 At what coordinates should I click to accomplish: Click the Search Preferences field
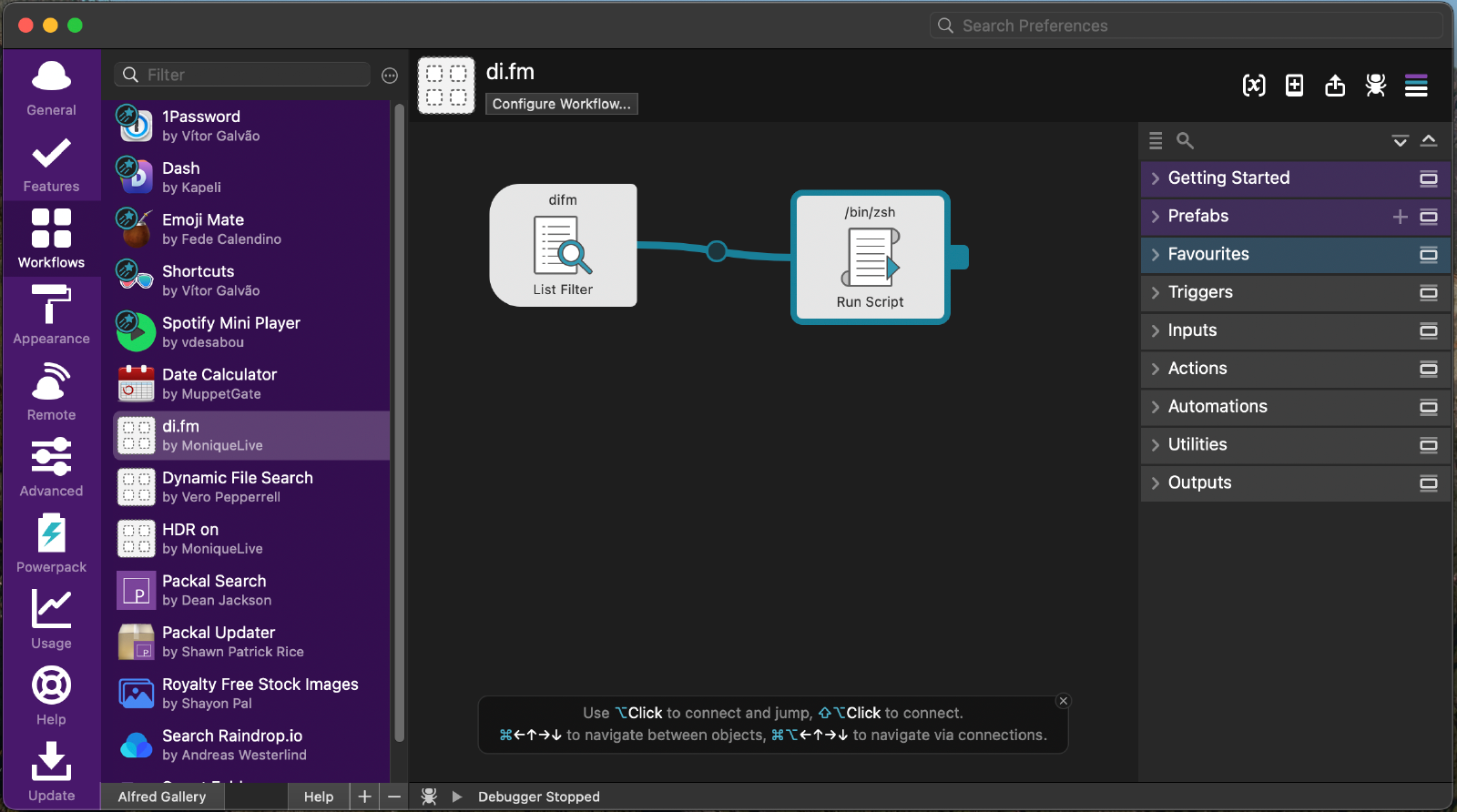pos(1187,25)
